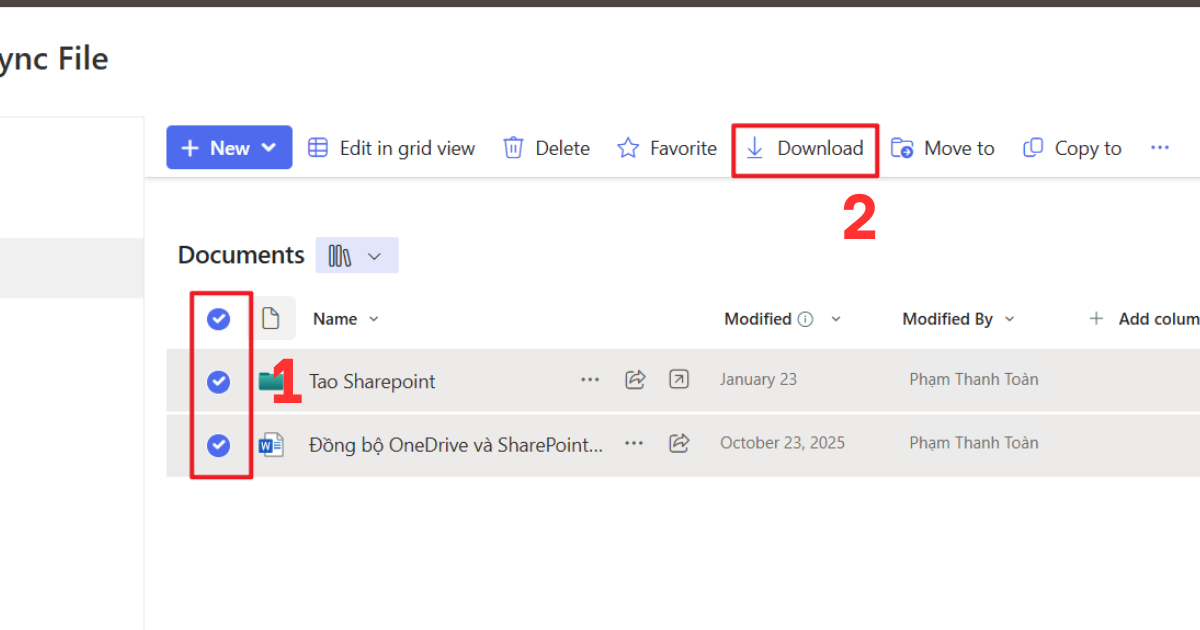Open the Documents view selector
1200x630 pixels.
pyautogui.click(x=357, y=255)
